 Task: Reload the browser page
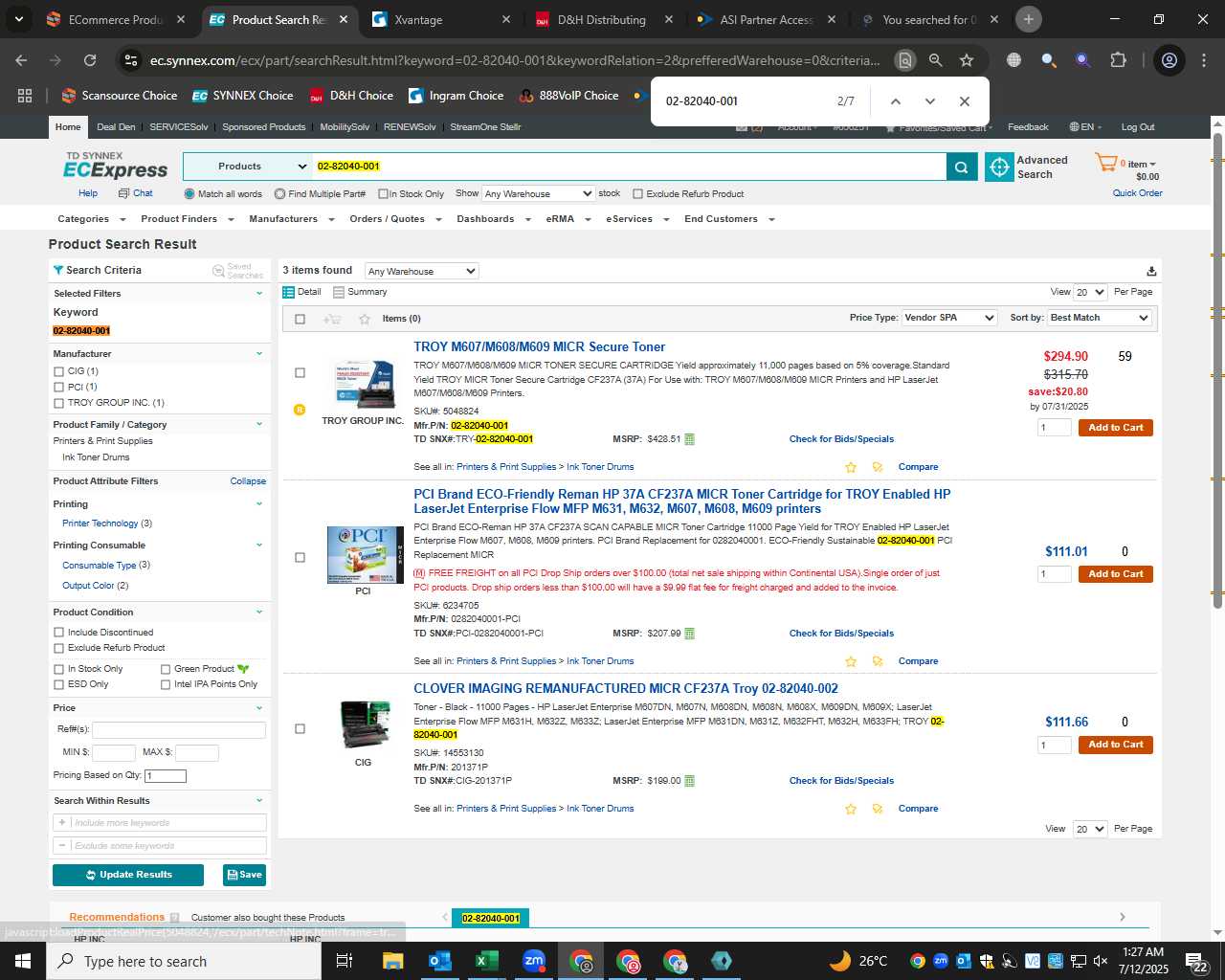point(90,60)
